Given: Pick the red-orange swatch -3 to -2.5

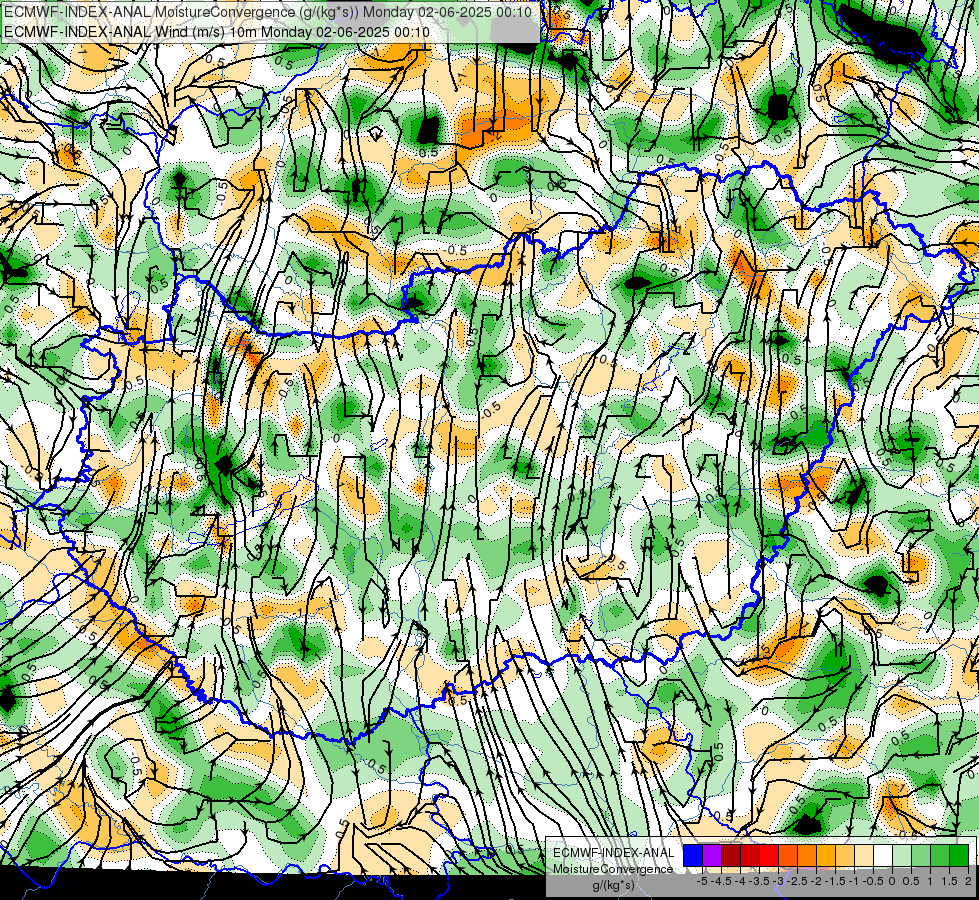Looking at the screenshot, I should click(788, 855).
